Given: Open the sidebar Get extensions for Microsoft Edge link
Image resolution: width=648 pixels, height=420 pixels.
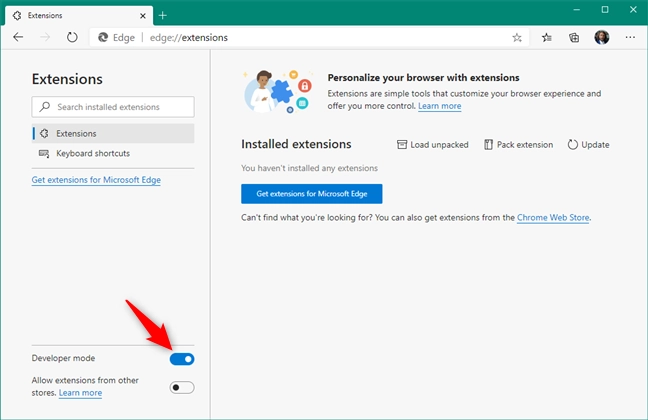Looking at the screenshot, I should pyautogui.click(x=96, y=180).
